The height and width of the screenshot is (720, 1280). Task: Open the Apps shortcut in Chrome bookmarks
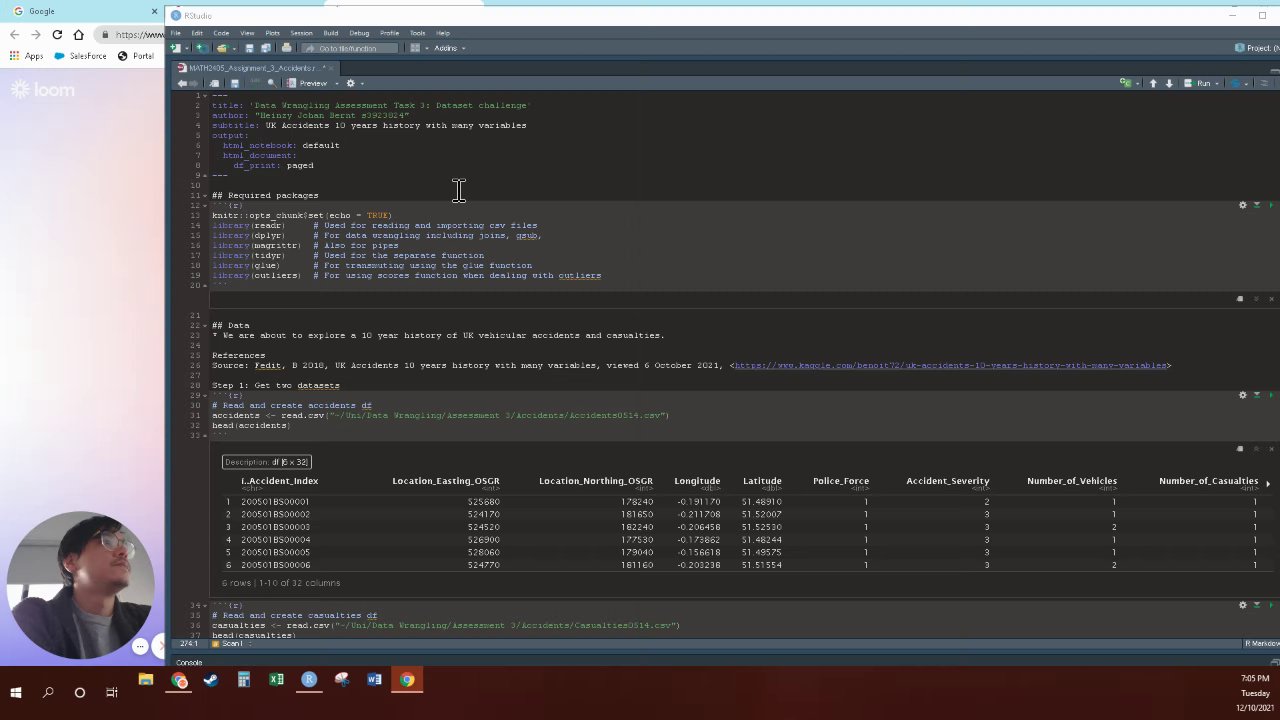(x=27, y=56)
